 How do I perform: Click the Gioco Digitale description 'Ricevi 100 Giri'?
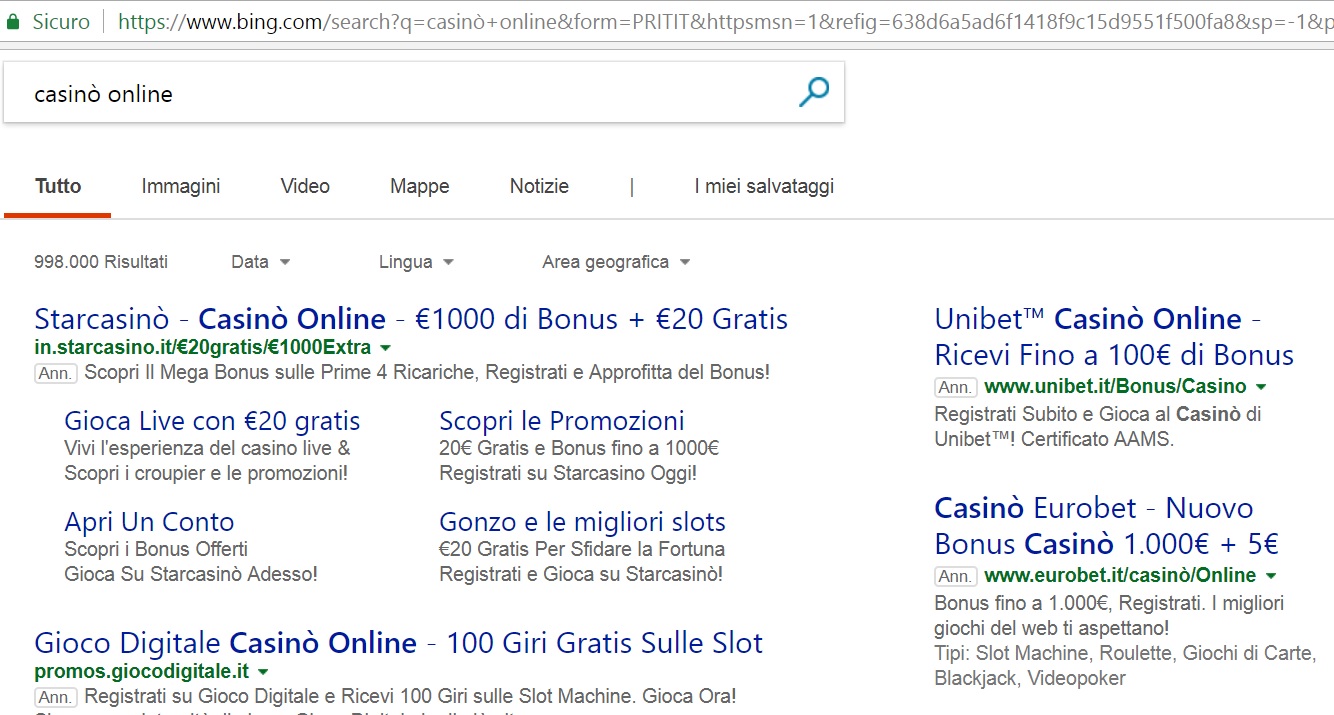[411, 695]
